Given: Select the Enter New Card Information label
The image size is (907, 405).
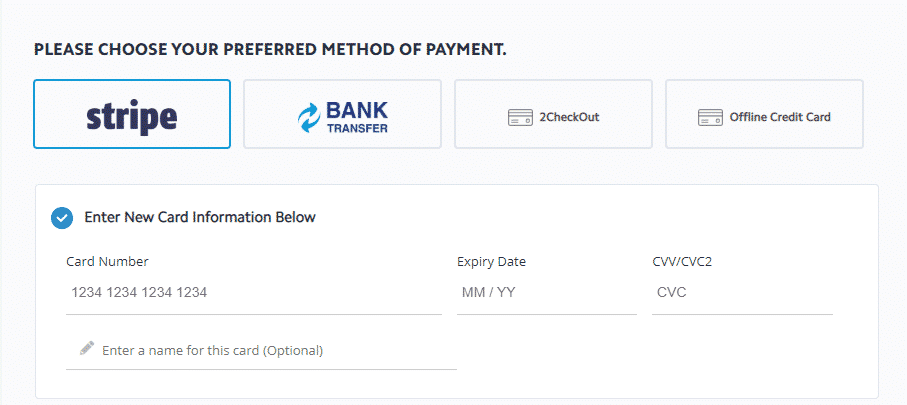Looking at the screenshot, I should (x=200, y=217).
